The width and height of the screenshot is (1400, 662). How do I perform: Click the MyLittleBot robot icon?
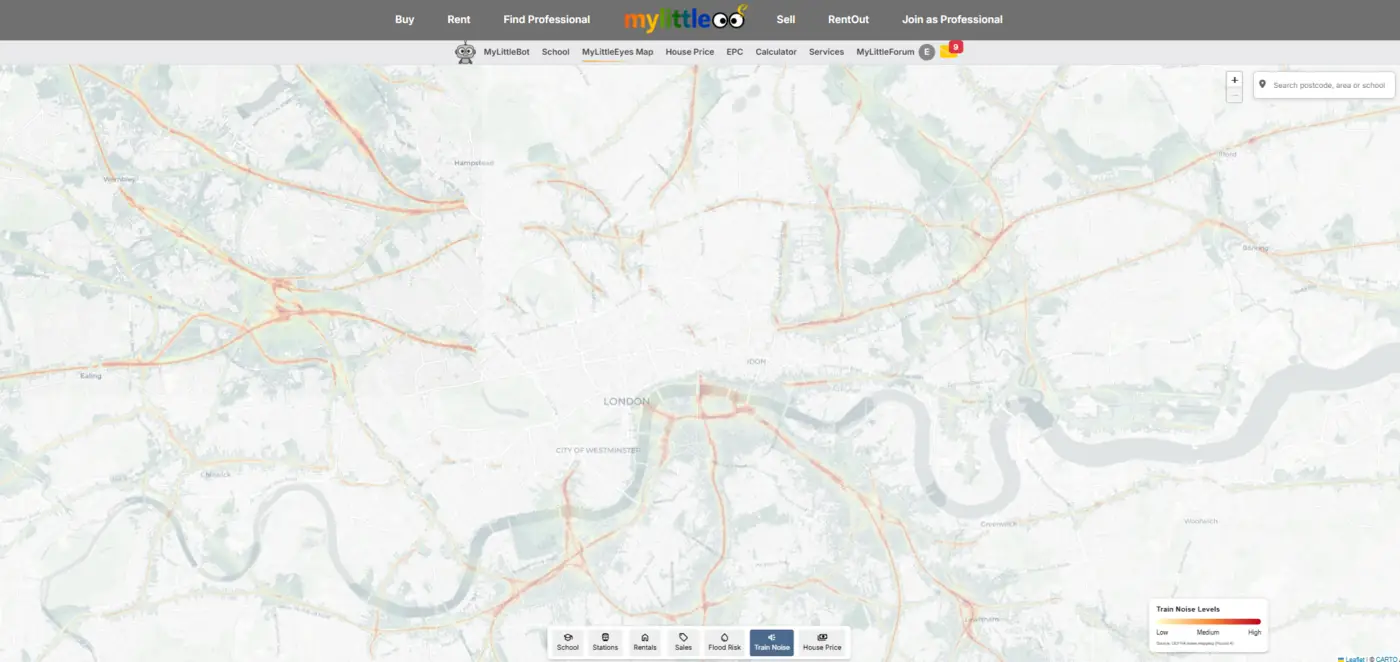tap(465, 51)
